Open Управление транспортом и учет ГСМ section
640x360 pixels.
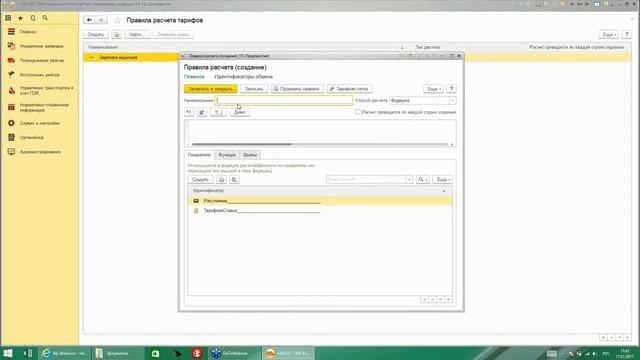coord(46,90)
